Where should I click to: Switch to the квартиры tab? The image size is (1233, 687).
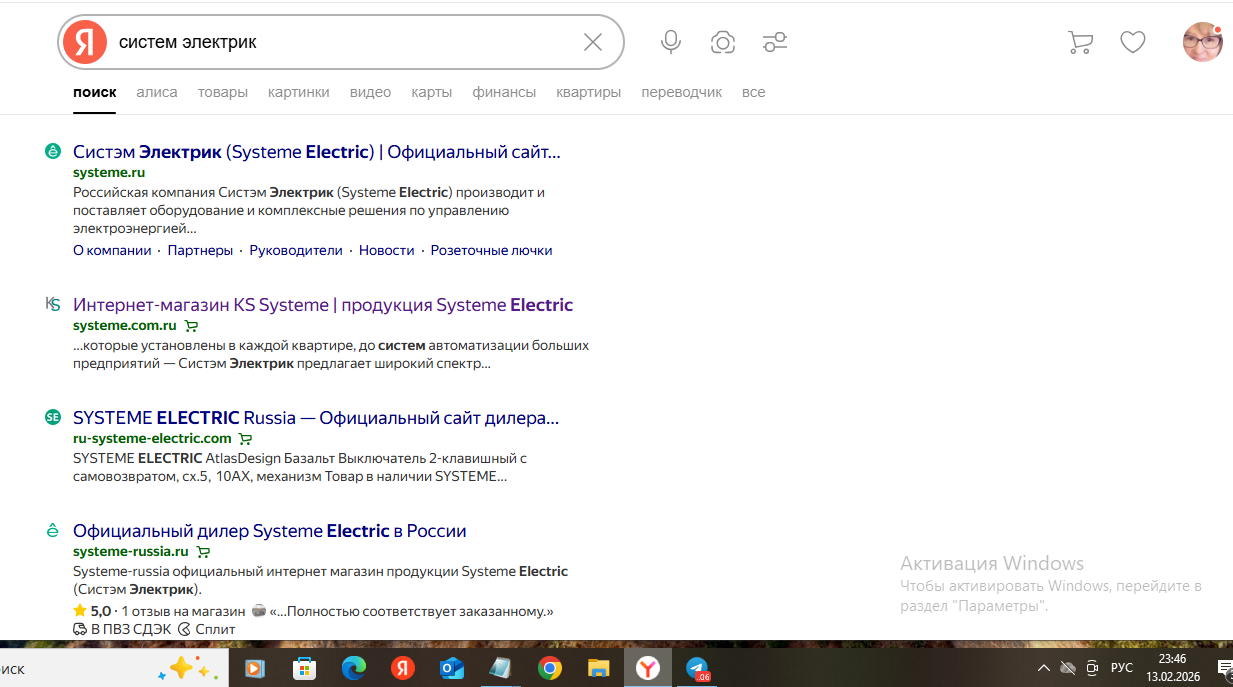(589, 92)
